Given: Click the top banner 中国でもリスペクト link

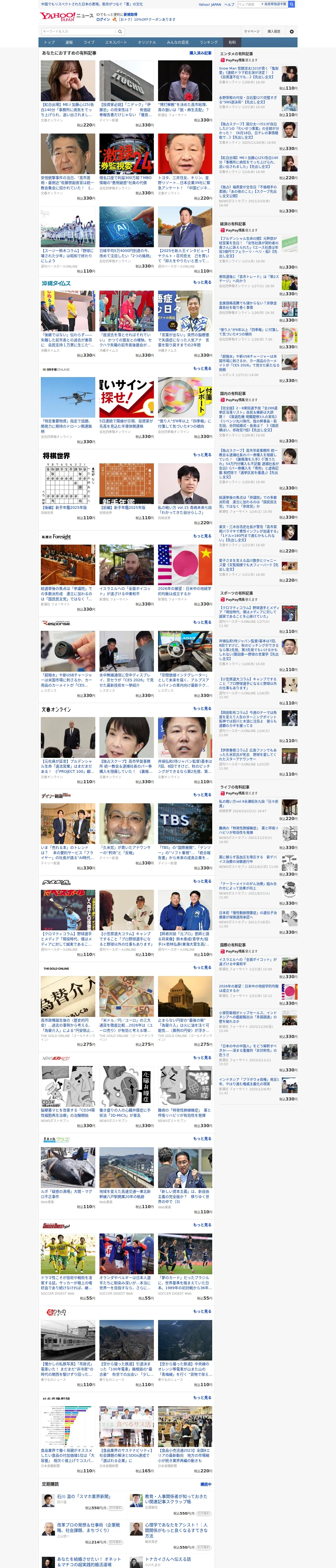Looking at the screenshot, I should (92, 4).
